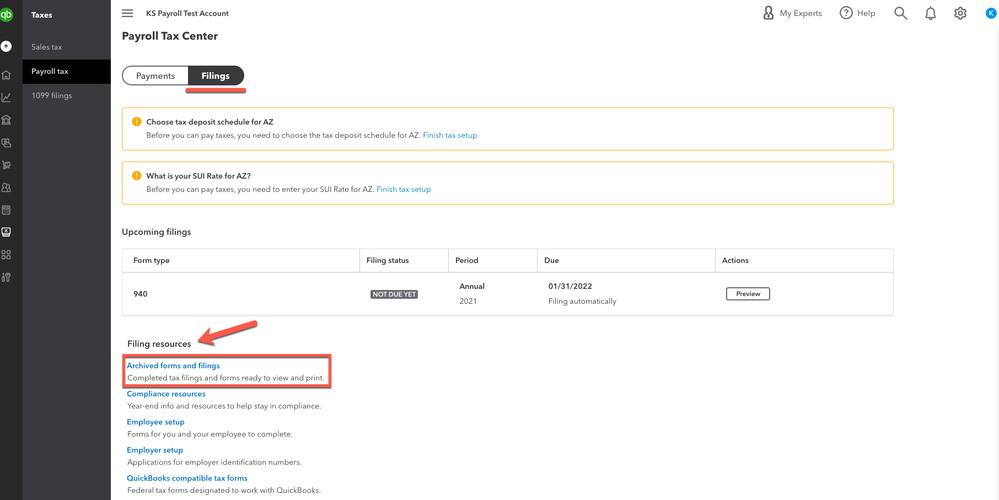The width and height of the screenshot is (999, 500).
Task: Click the plus New icon in sidebar
Action: point(6,46)
